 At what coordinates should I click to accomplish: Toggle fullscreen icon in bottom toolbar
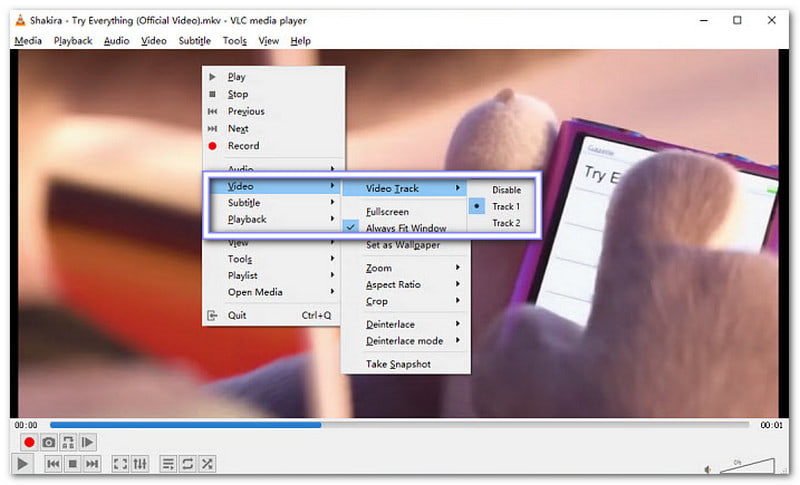[120, 464]
